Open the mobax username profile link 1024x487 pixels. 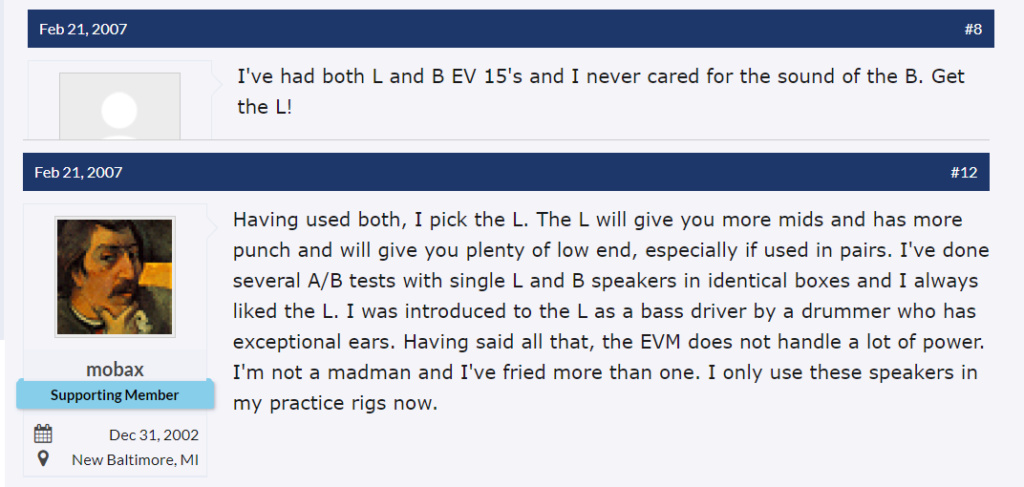tap(115, 369)
